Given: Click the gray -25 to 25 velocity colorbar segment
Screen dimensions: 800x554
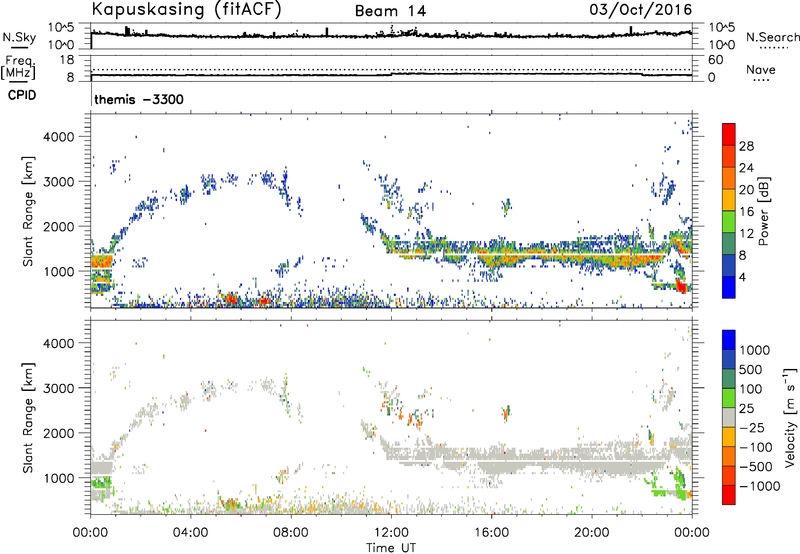Looking at the screenshot, I should point(729,418).
